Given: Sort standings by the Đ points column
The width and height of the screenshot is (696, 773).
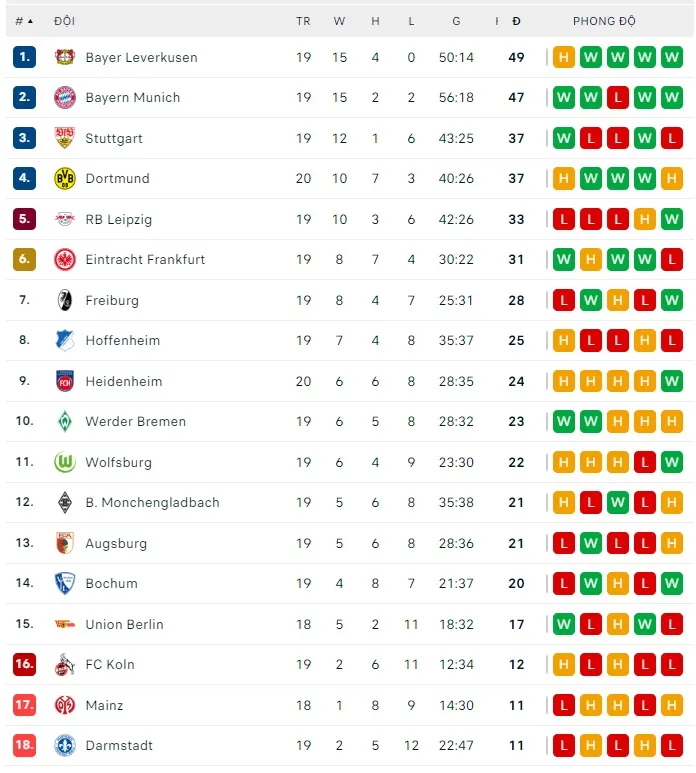Looking at the screenshot, I should click(x=516, y=21).
